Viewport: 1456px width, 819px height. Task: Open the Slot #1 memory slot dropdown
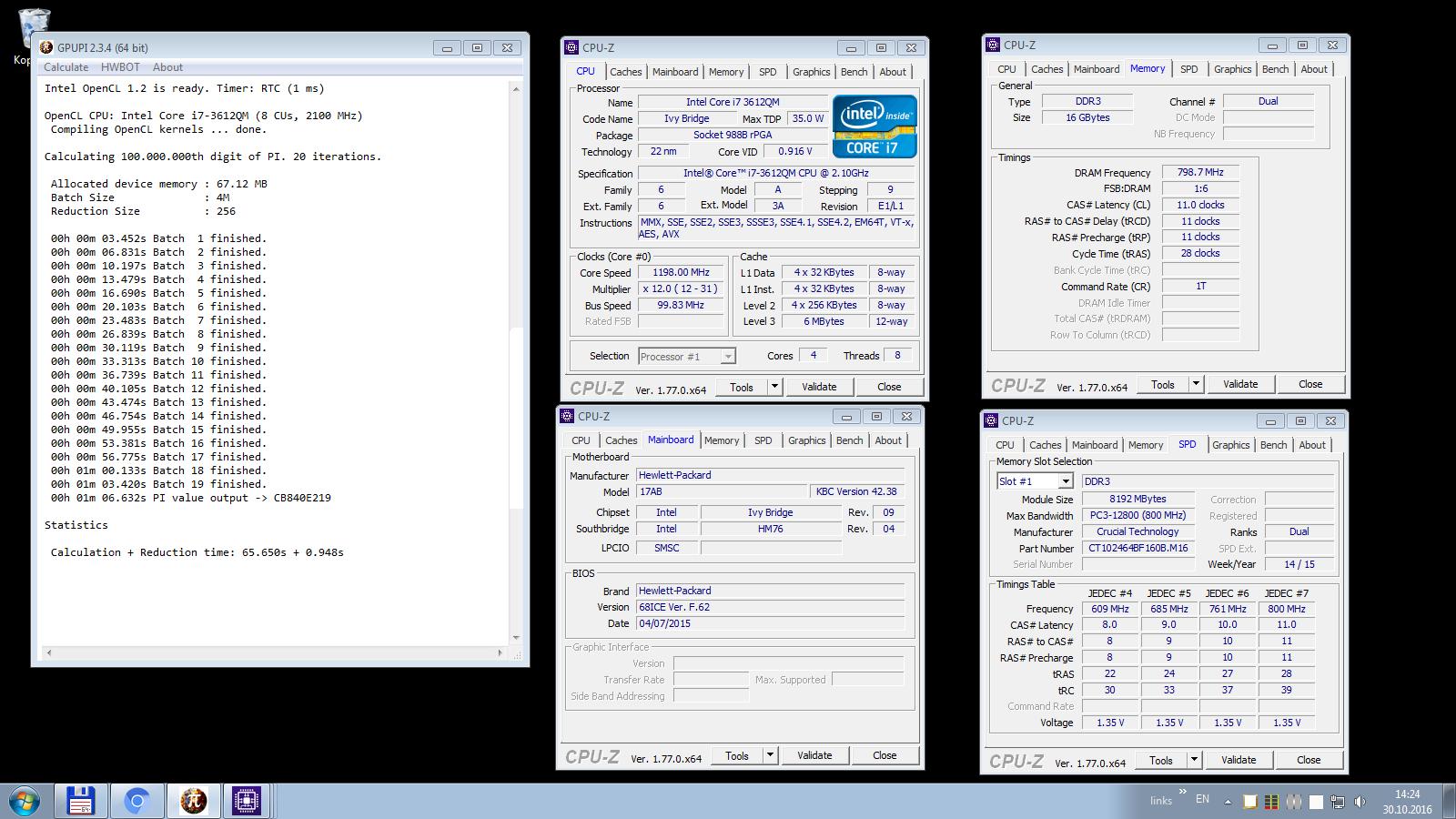pyautogui.click(x=1036, y=481)
